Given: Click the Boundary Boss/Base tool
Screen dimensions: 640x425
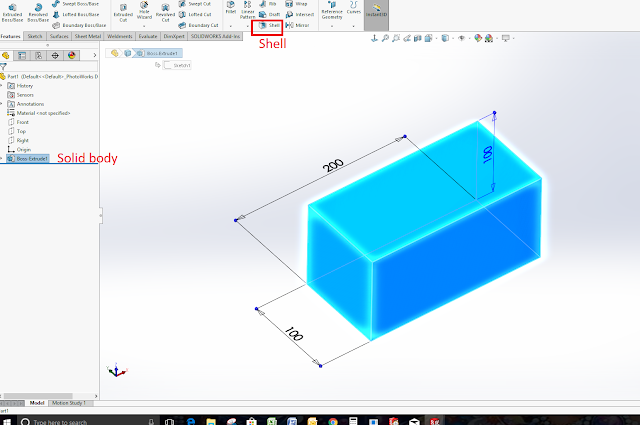Looking at the screenshot, I should tap(79, 25).
